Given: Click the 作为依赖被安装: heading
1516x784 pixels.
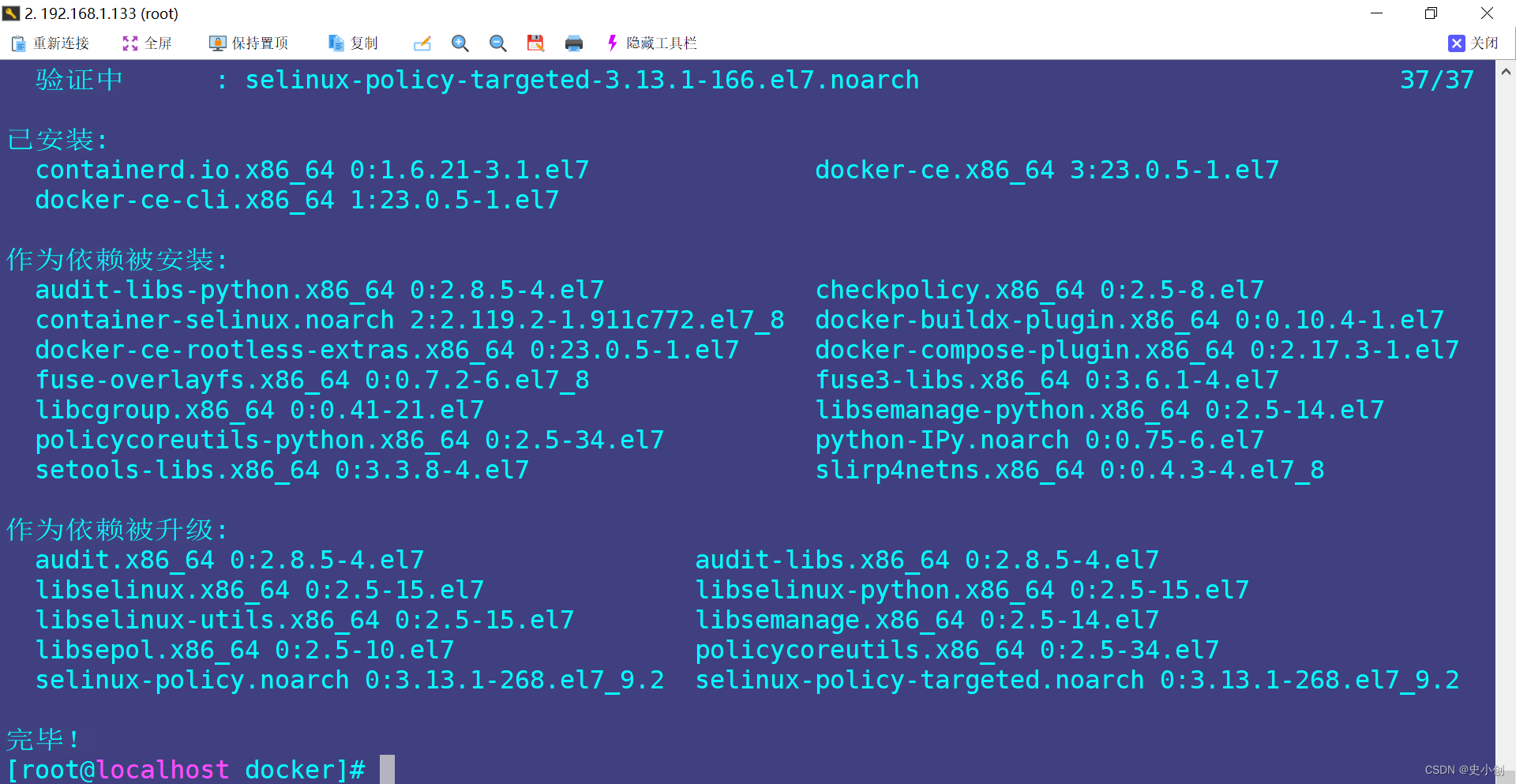Looking at the screenshot, I should 117,260.
